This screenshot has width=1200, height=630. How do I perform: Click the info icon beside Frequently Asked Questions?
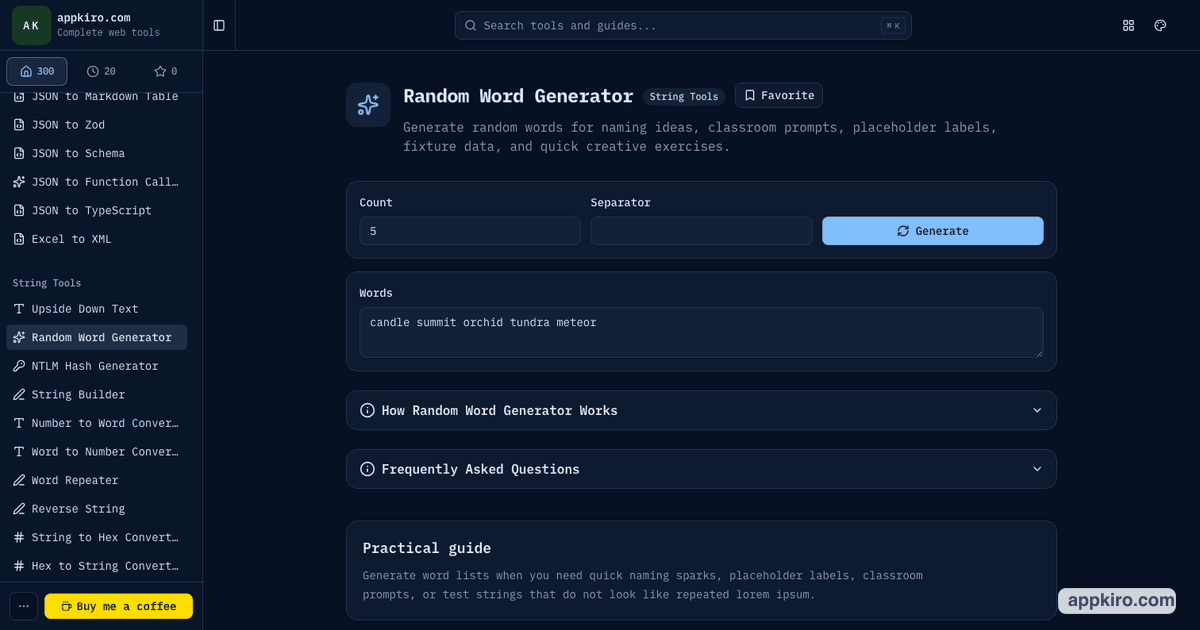[367, 469]
